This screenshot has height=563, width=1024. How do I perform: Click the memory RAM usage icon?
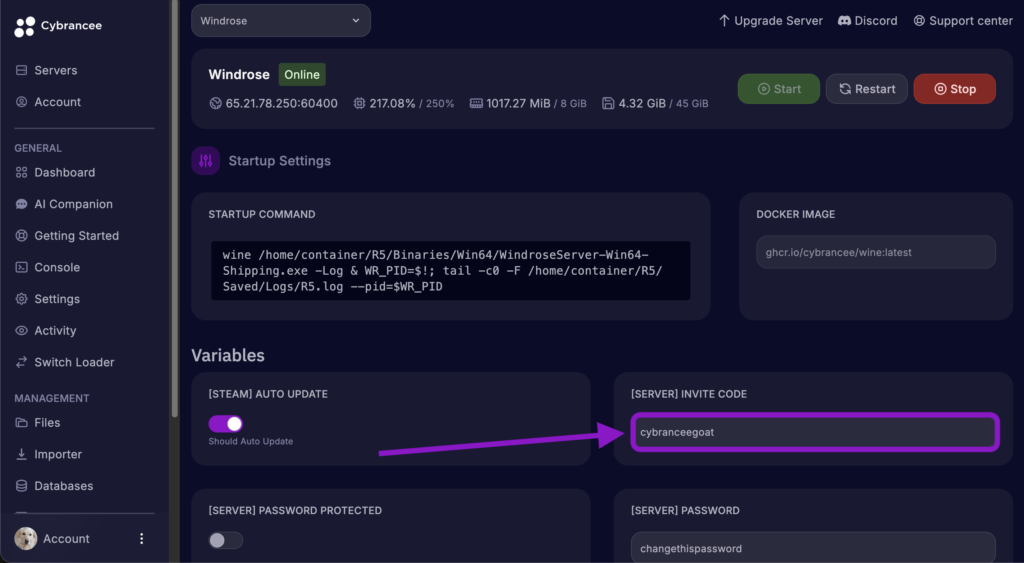tap(476, 103)
